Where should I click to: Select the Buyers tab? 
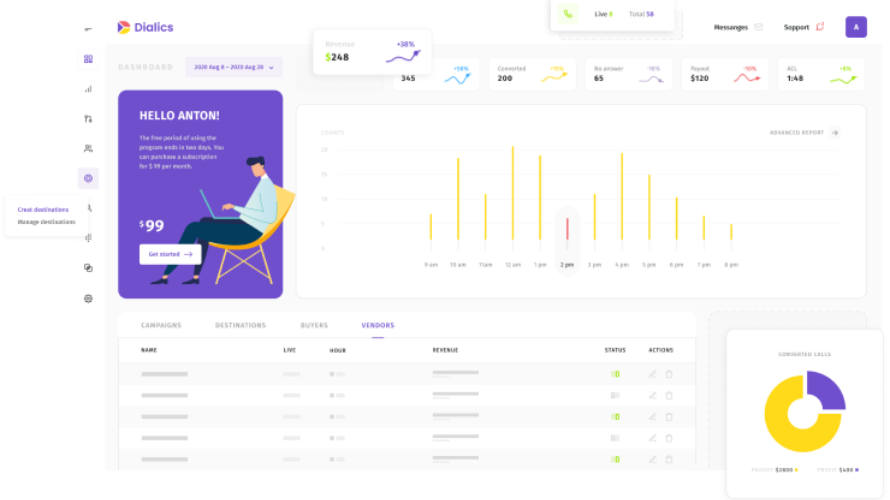[314, 325]
